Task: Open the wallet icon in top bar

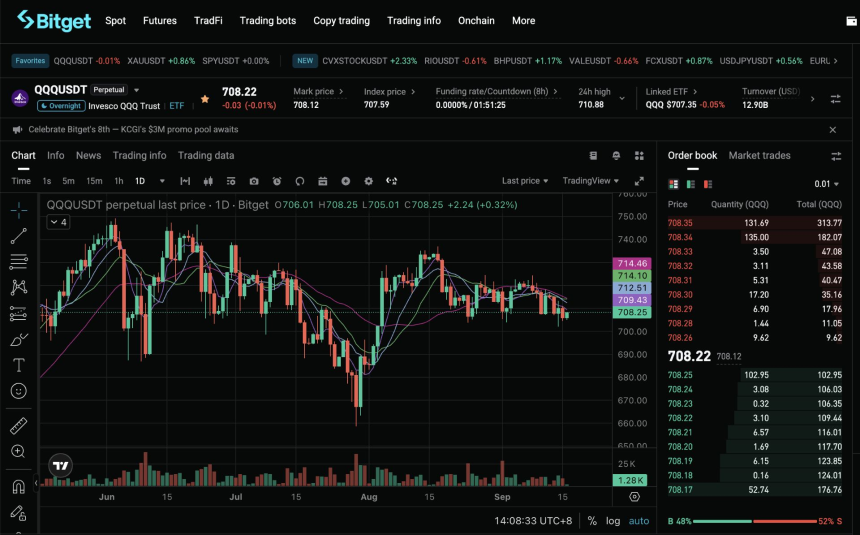Action: pyautogui.click(x=851, y=21)
